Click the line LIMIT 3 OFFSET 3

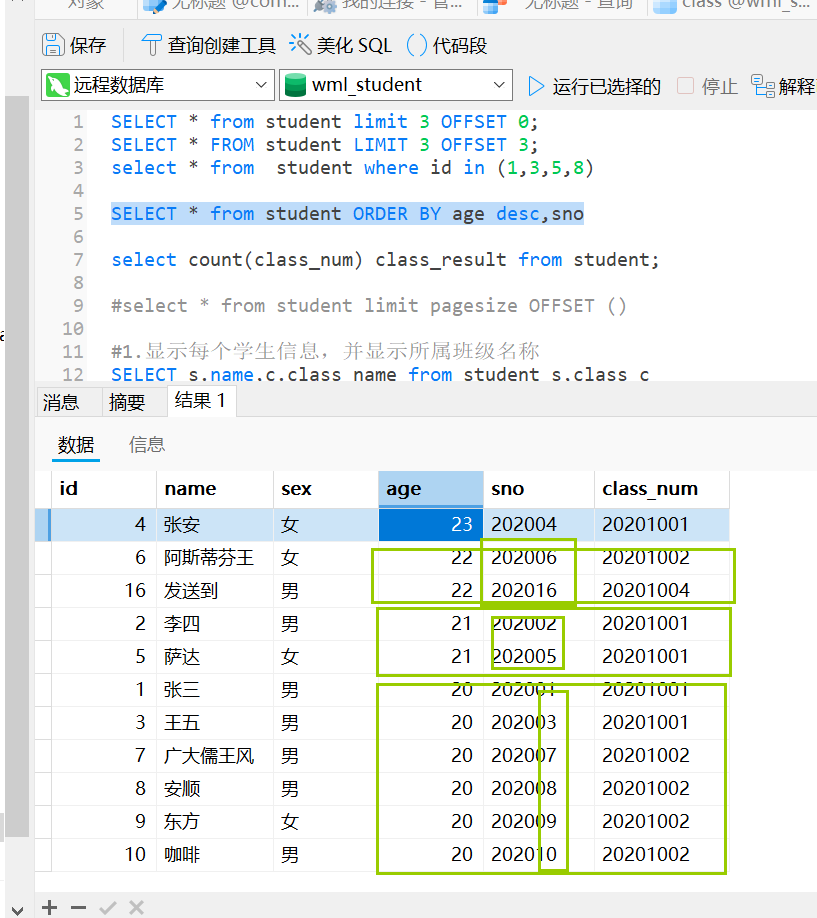pos(324,145)
